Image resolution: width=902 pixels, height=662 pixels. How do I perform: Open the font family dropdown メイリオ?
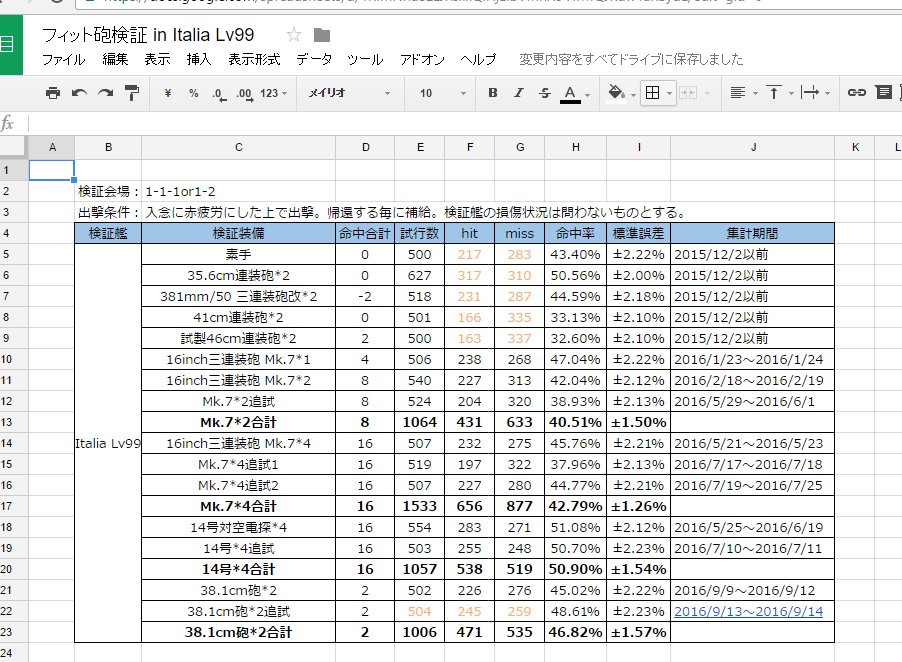(349, 93)
